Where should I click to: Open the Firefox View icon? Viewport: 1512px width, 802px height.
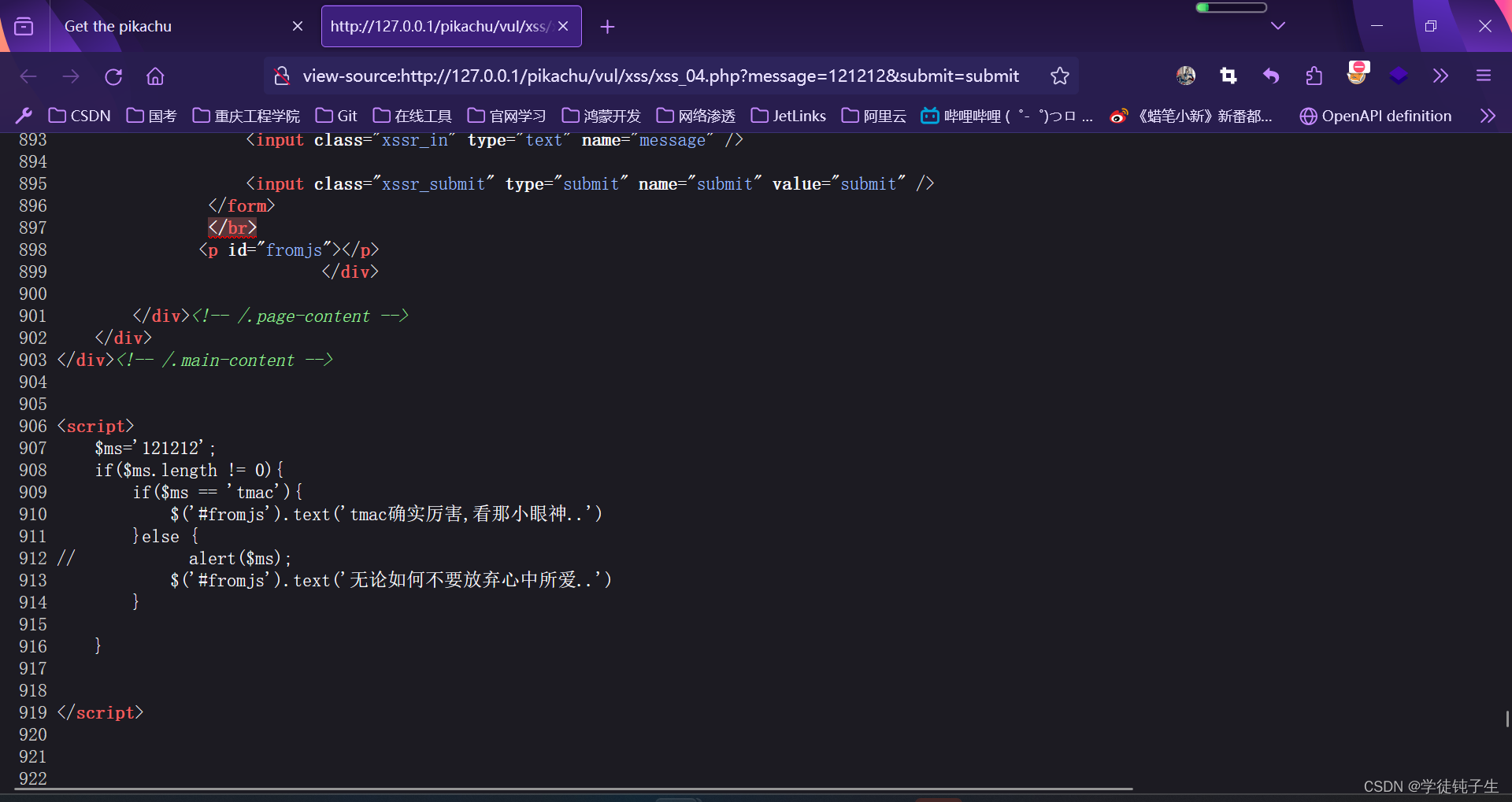pyautogui.click(x=24, y=26)
